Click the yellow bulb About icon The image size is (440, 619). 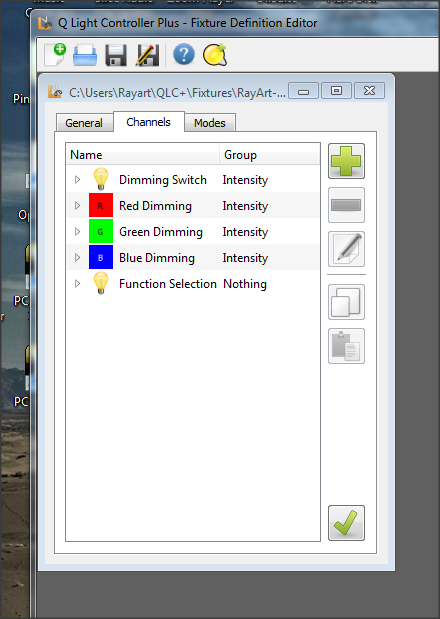pyautogui.click(x=215, y=54)
